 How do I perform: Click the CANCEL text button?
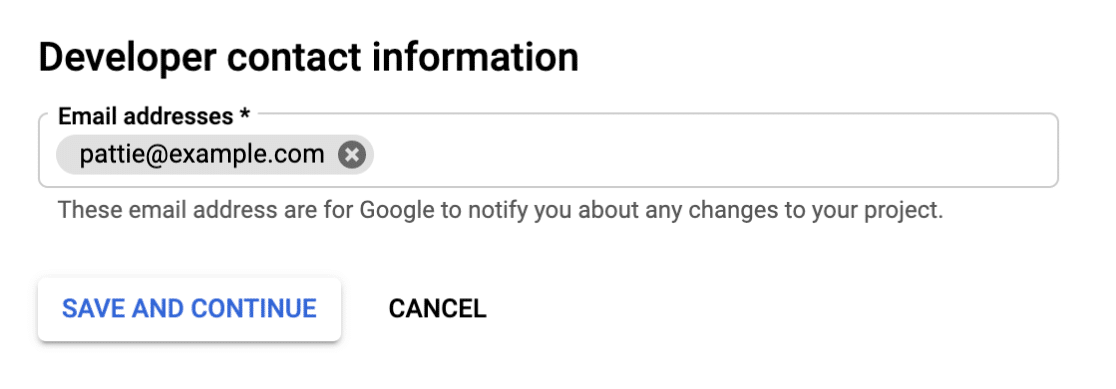437,309
